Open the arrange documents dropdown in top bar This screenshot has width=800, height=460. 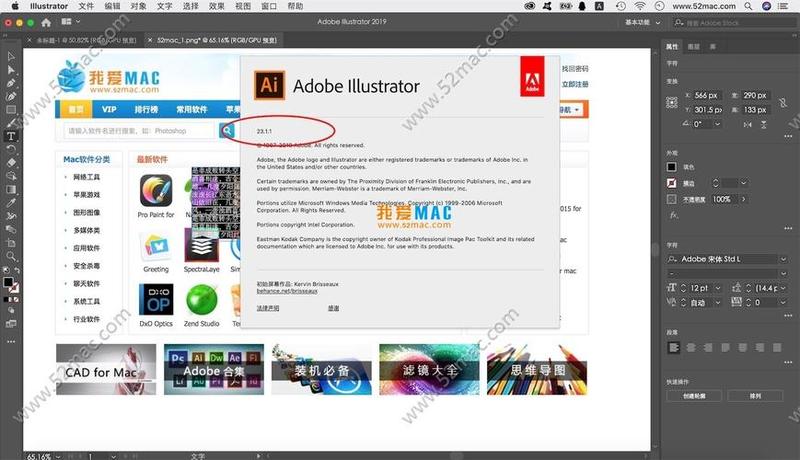71,22
